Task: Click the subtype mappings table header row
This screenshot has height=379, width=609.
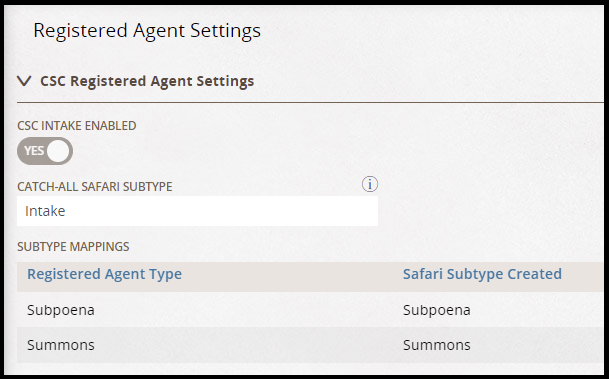Action: 310,277
